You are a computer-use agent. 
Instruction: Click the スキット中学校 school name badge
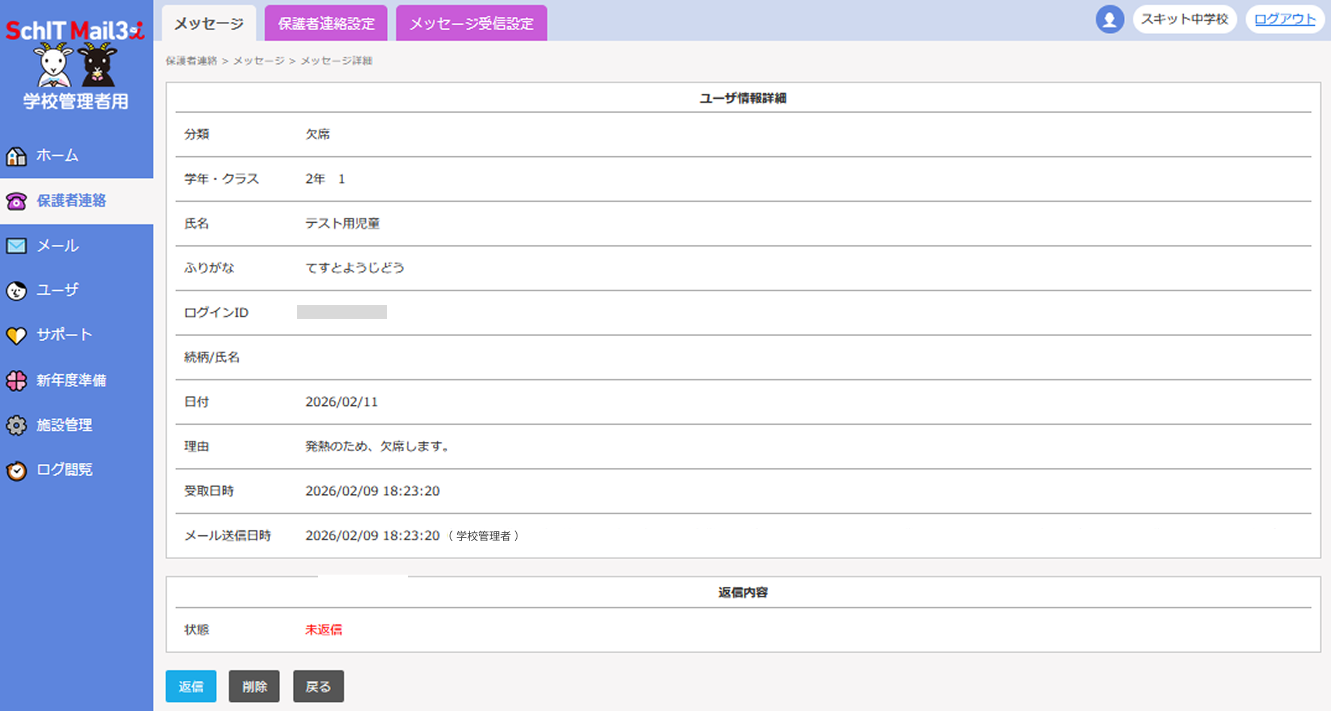click(x=1184, y=19)
